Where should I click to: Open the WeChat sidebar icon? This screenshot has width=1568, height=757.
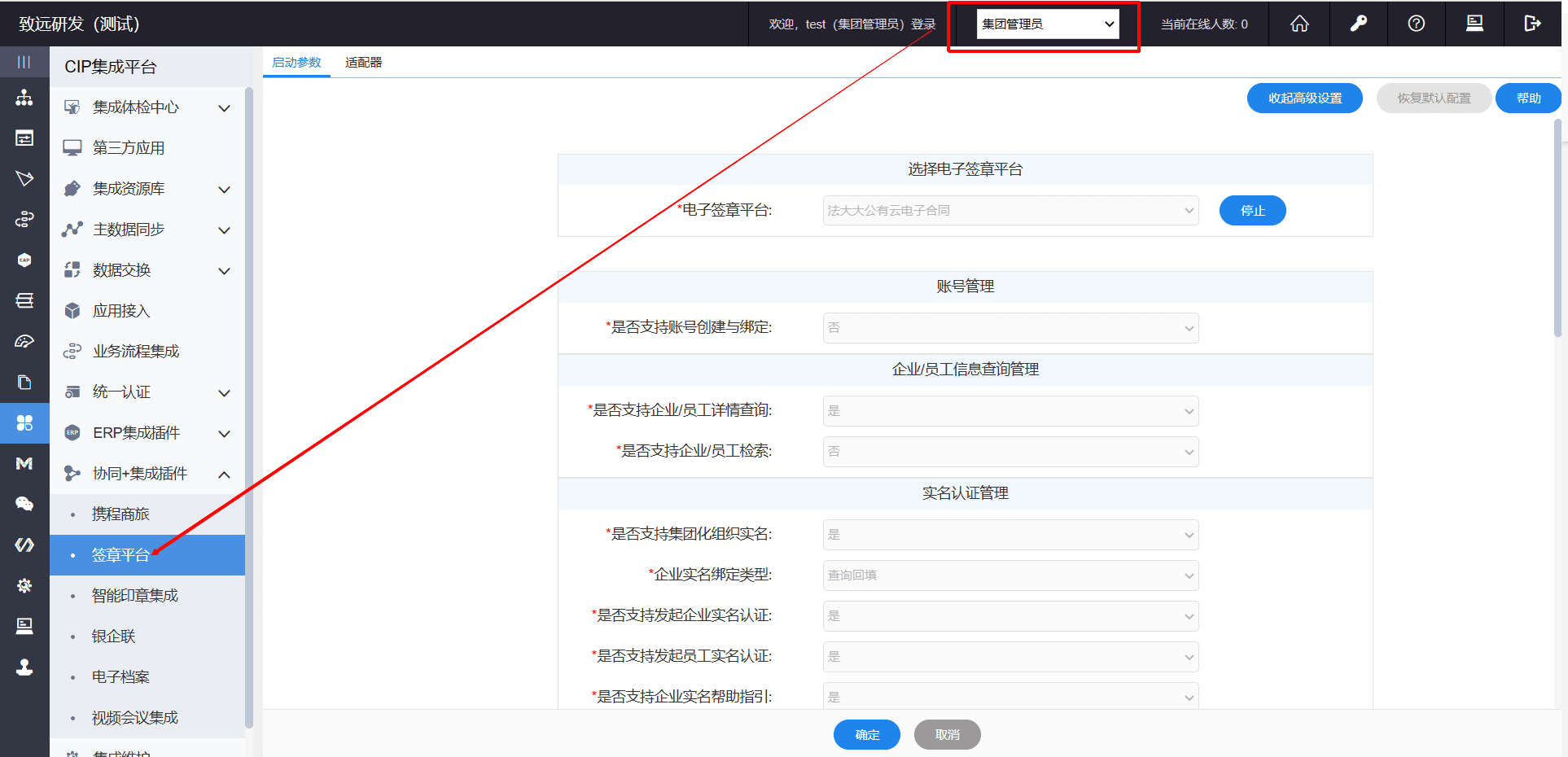(24, 504)
